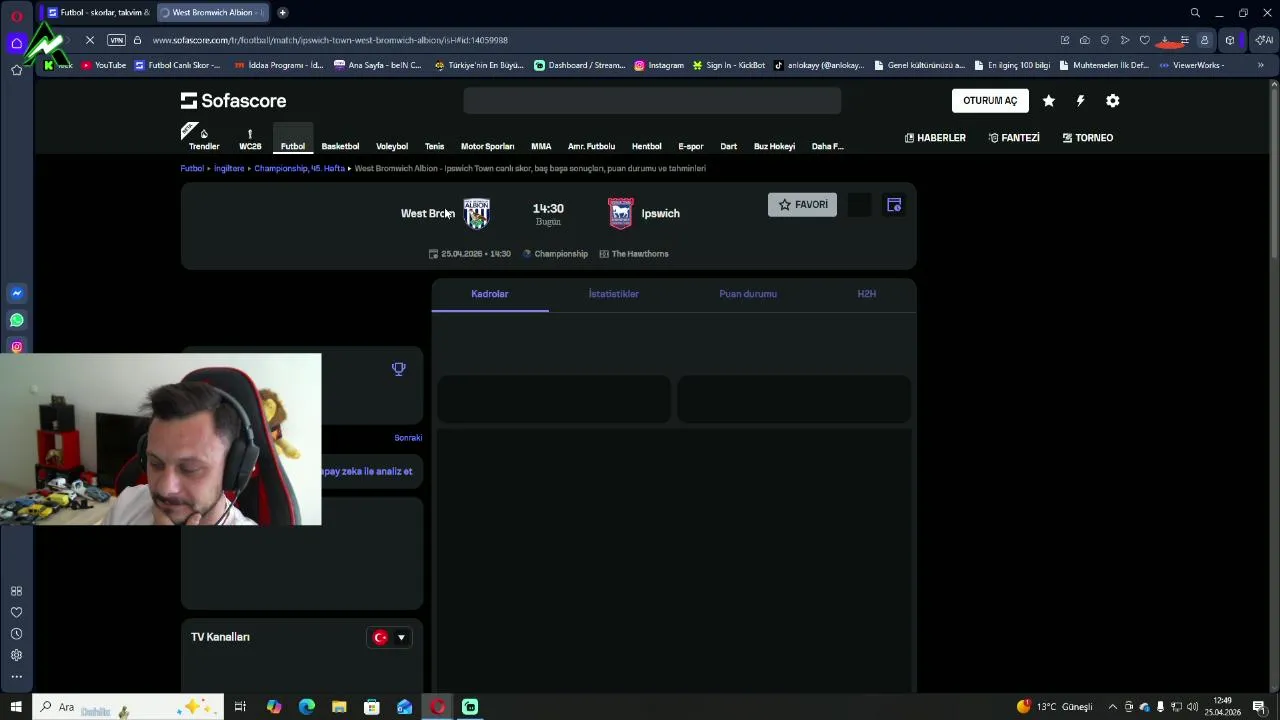Click West Bromwich Albion crest
The width and height of the screenshot is (1280, 720).
[x=476, y=213]
